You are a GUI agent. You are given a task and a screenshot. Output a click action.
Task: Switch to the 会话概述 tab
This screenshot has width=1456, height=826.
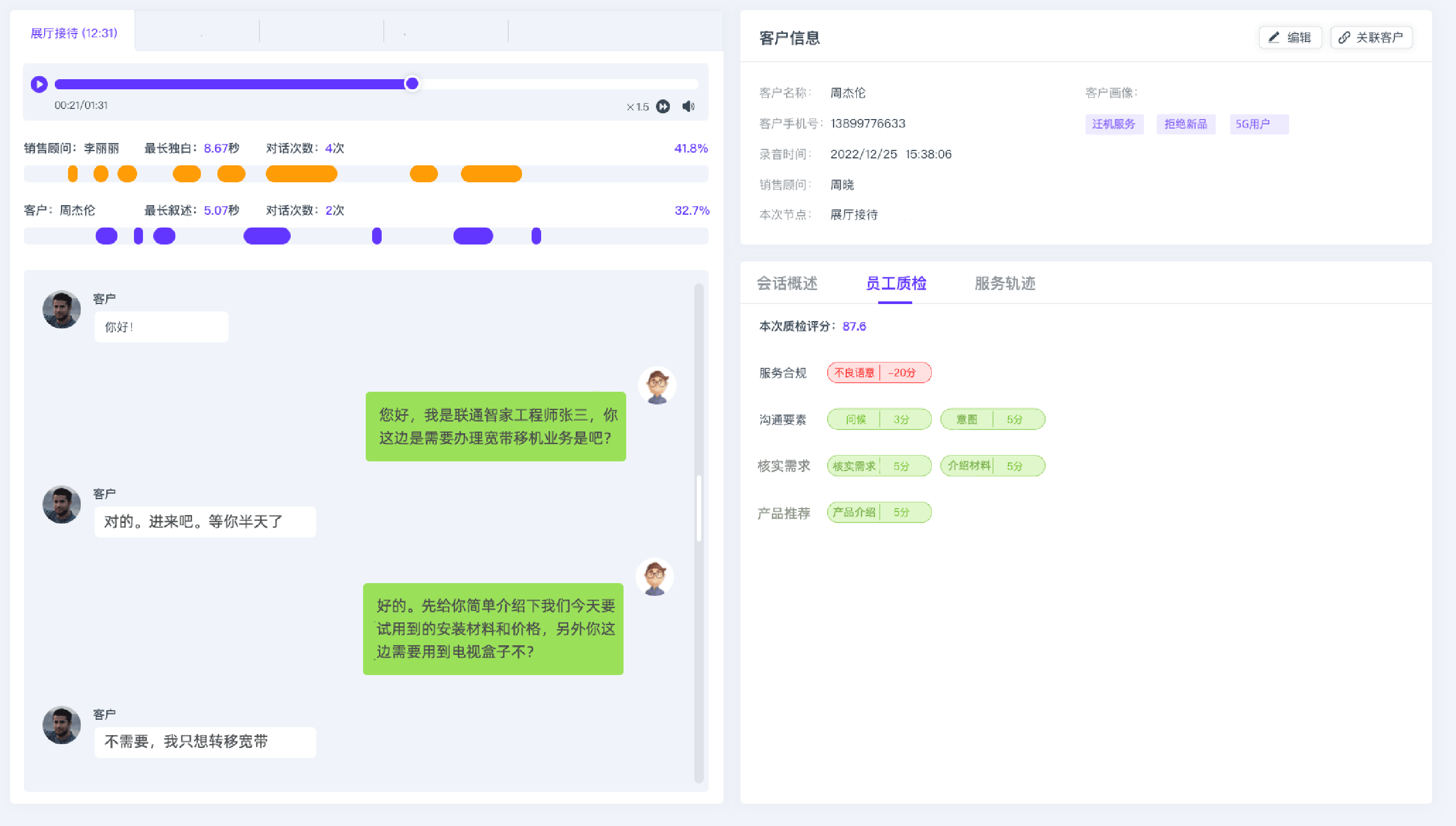point(787,283)
